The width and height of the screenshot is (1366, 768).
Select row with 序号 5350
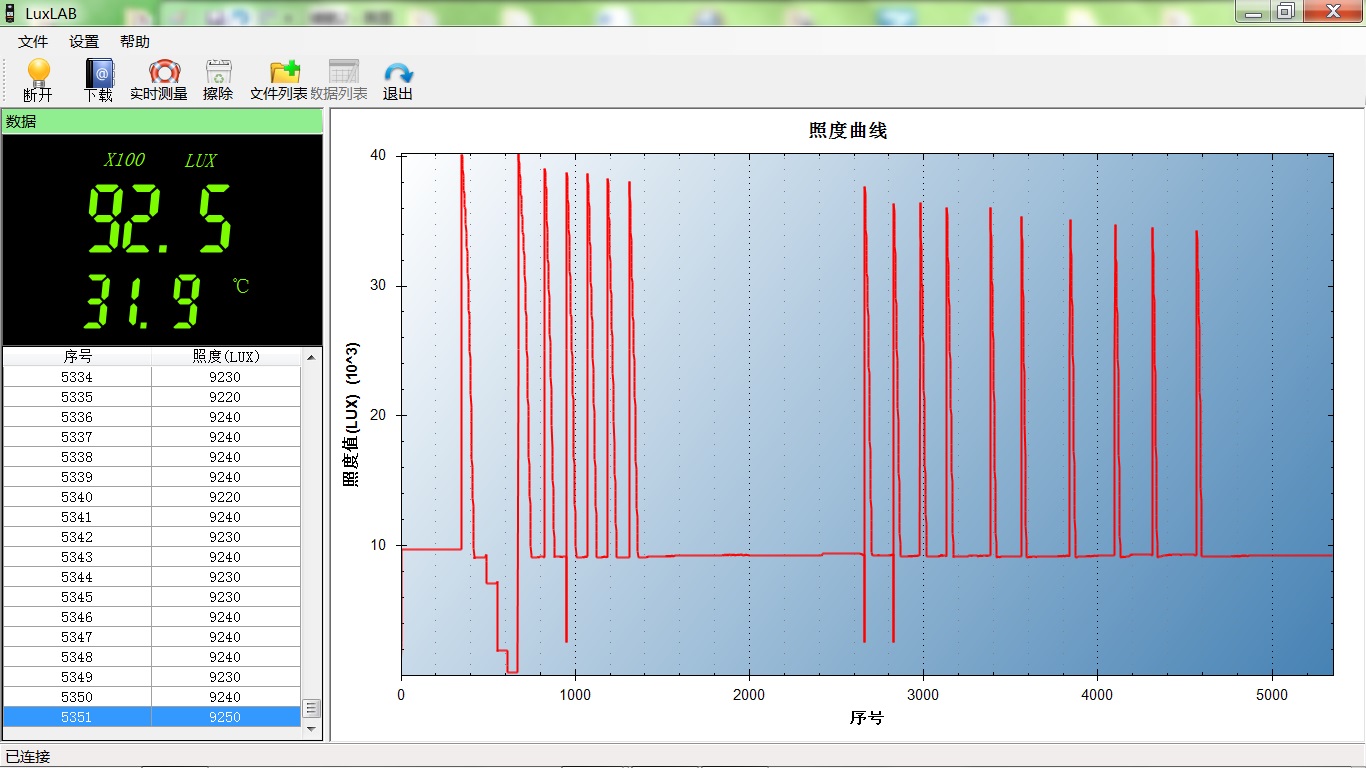coord(152,697)
